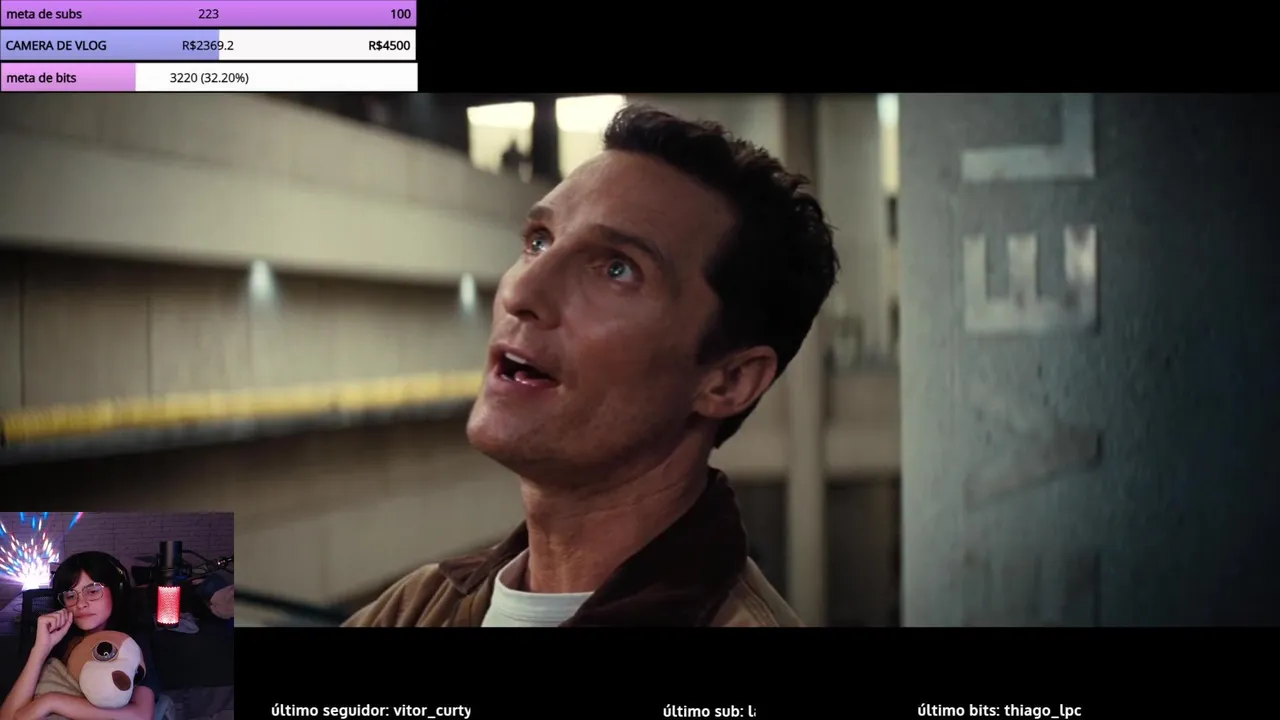Image resolution: width=1280 pixels, height=720 pixels.
Task: Click the 'CAMERA DE VLOG' label
Action: 56,46
